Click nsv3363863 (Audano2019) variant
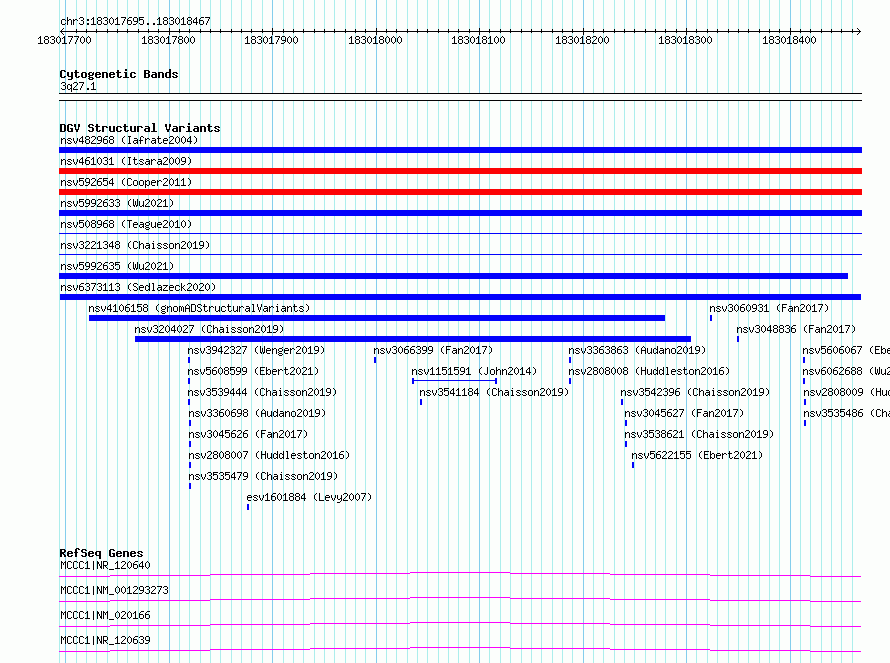 click(637, 350)
